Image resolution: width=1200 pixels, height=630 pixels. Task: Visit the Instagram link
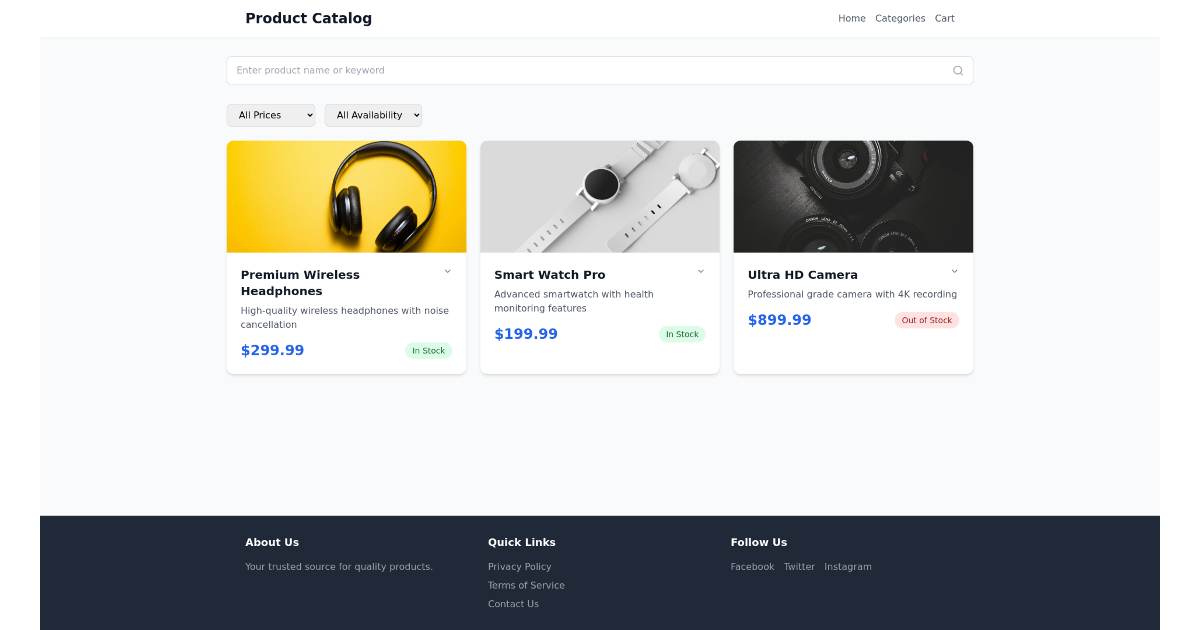tap(847, 566)
